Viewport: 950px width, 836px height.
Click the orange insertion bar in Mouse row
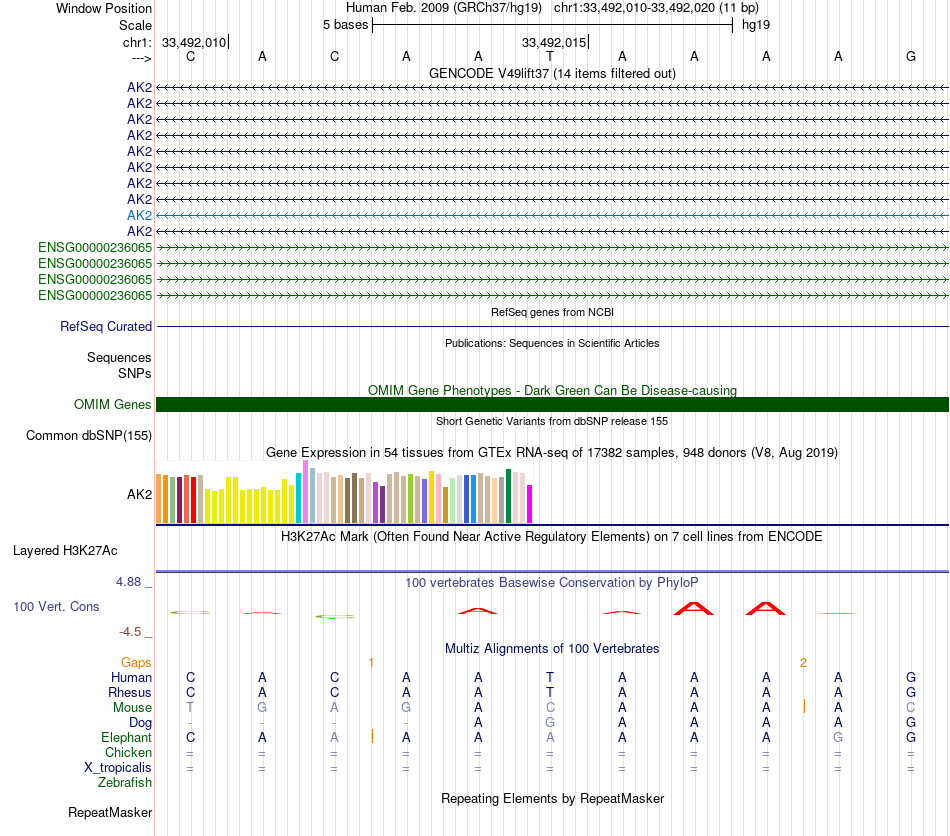click(x=804, y=706)
